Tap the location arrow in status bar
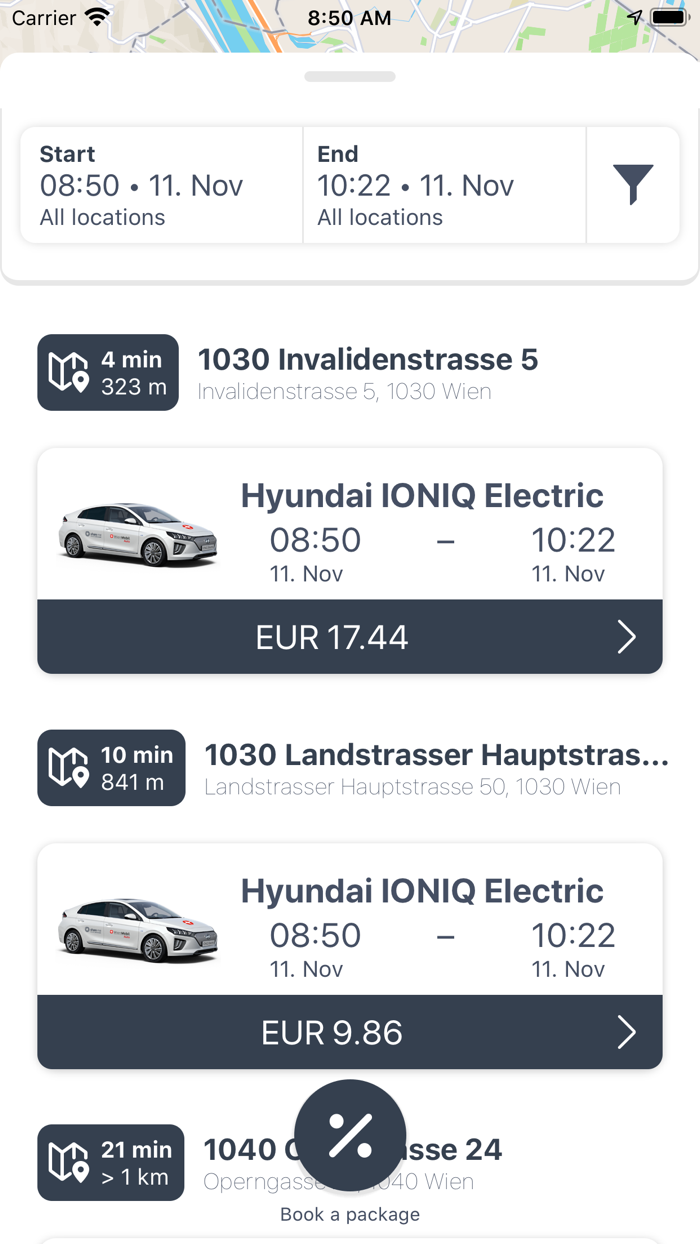 click(x=635, y=18)
